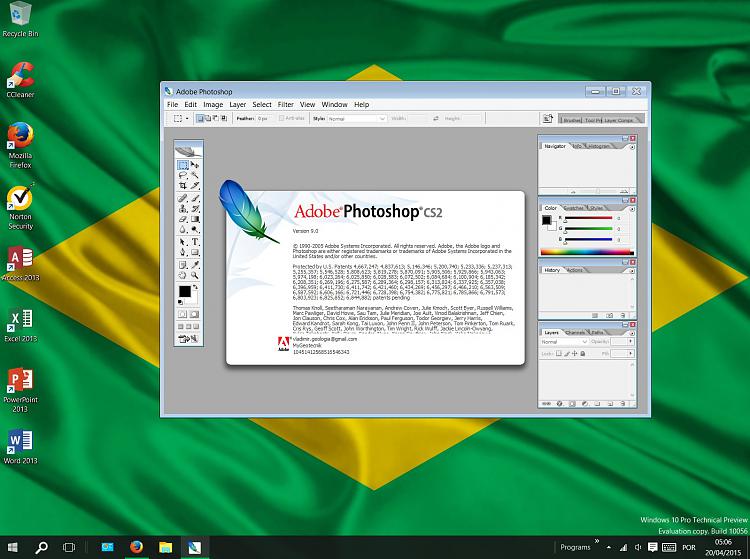Open the foreground color swatch in toolbox
The width and height of the screenshot is (750, 559).
click(x=185, y=291)
